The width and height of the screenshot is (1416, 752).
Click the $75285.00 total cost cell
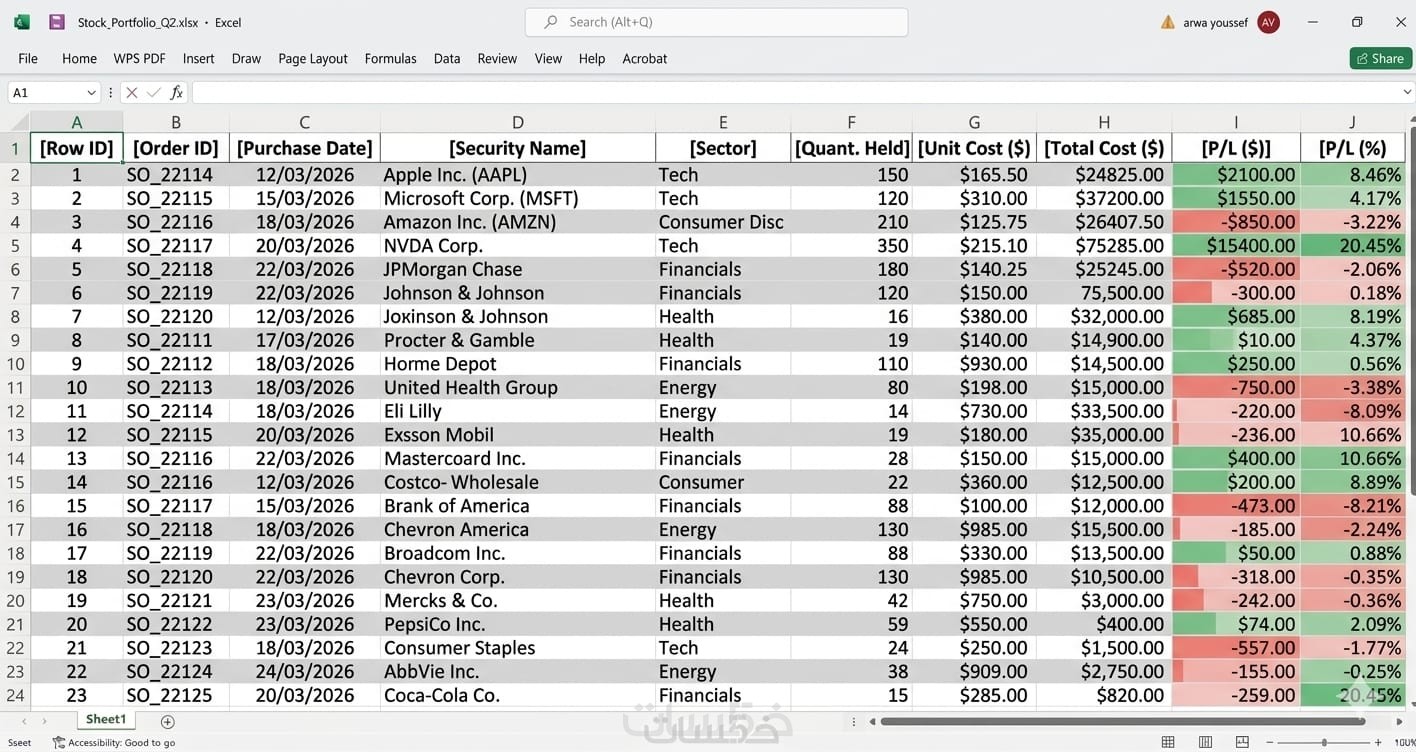coord(1104,245)
